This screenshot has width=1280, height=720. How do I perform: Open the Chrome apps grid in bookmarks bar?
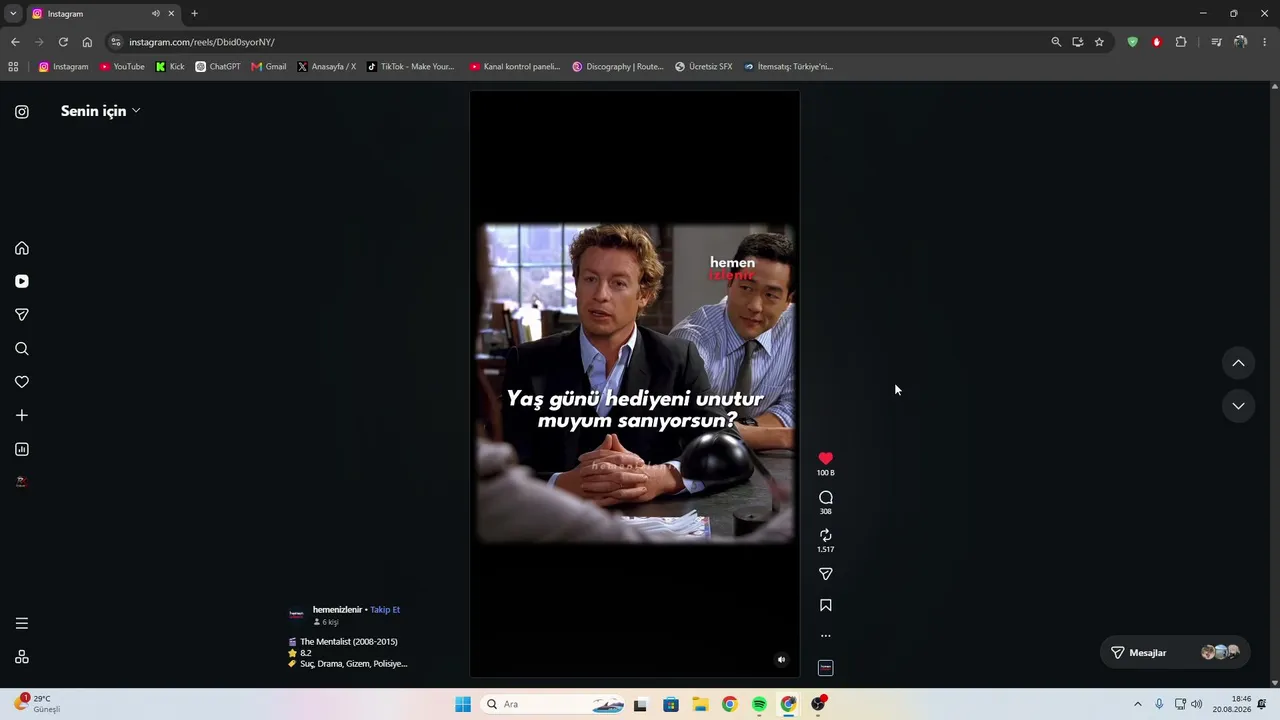pos(13,67)
